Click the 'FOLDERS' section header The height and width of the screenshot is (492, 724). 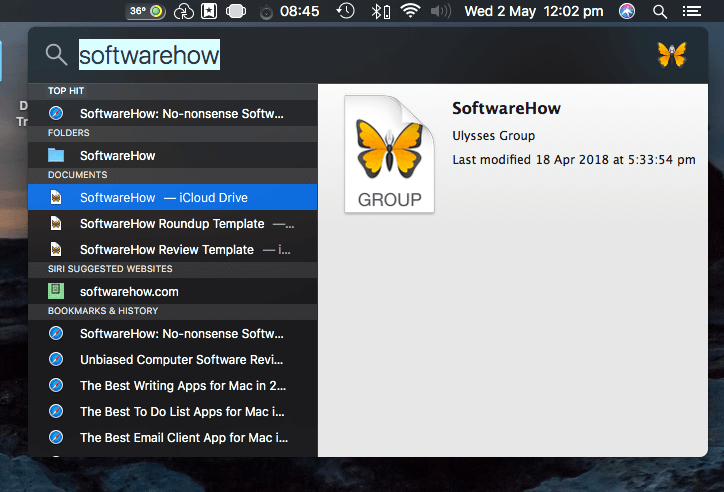point(69,133)
